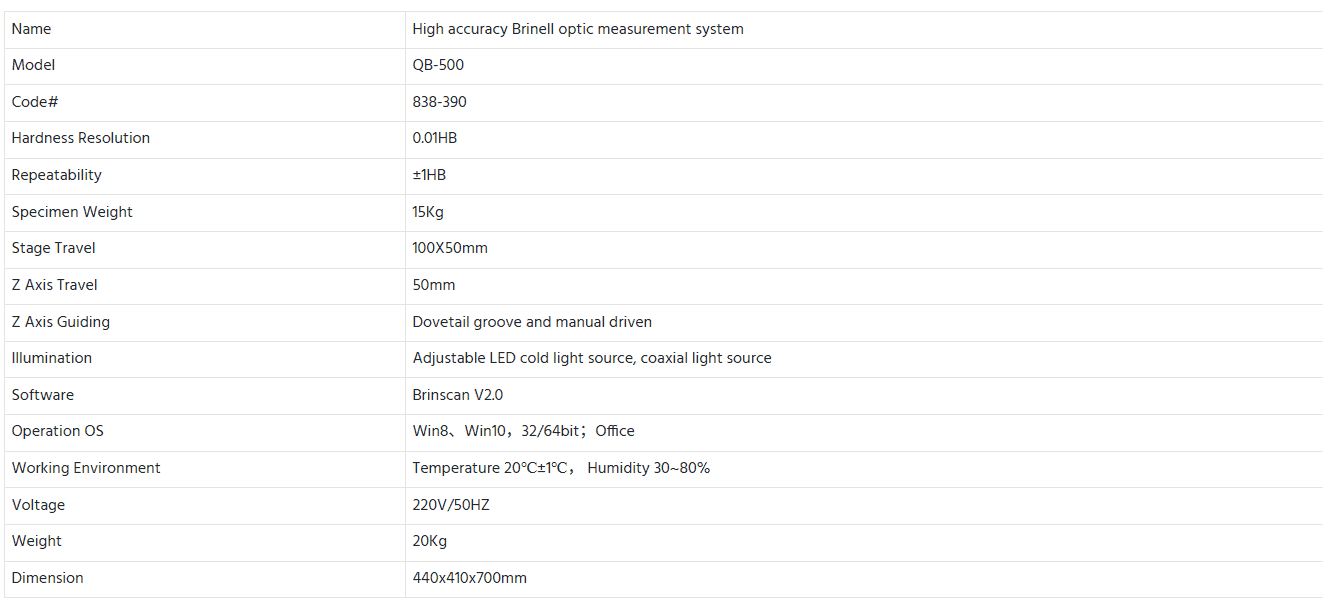1327x598 pixels.
Task: Click the Hardness Resolution row label
Action: click(80, 138)
